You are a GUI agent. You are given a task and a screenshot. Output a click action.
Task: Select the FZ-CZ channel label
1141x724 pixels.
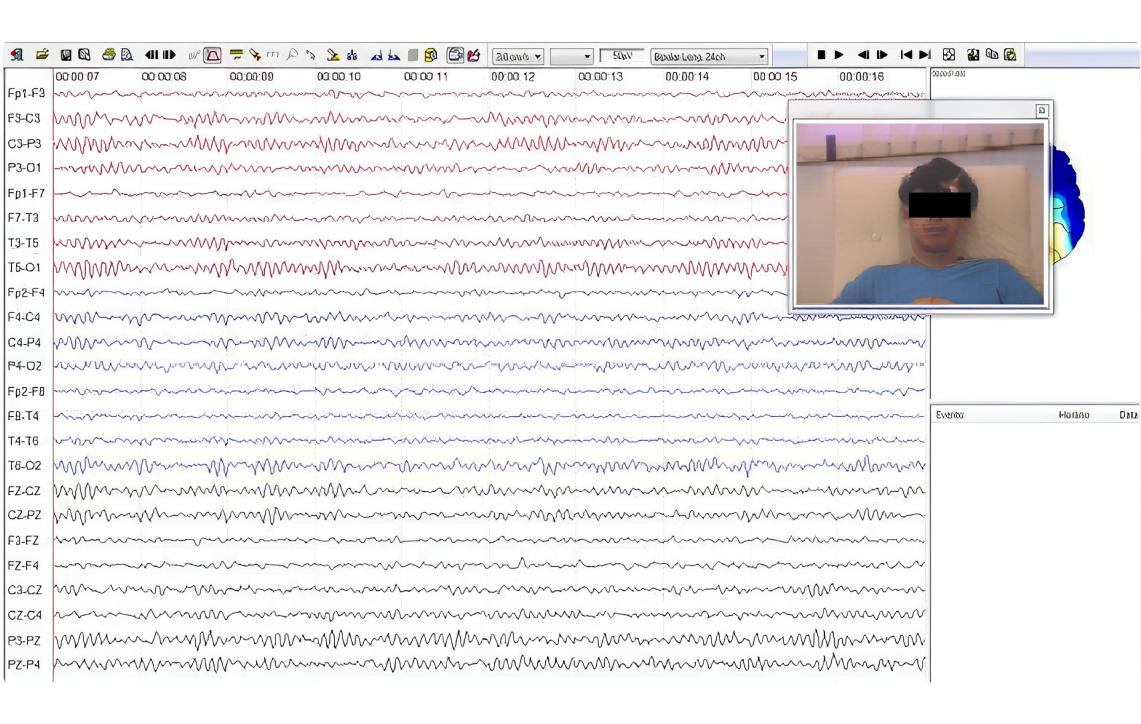click(24, 490)
